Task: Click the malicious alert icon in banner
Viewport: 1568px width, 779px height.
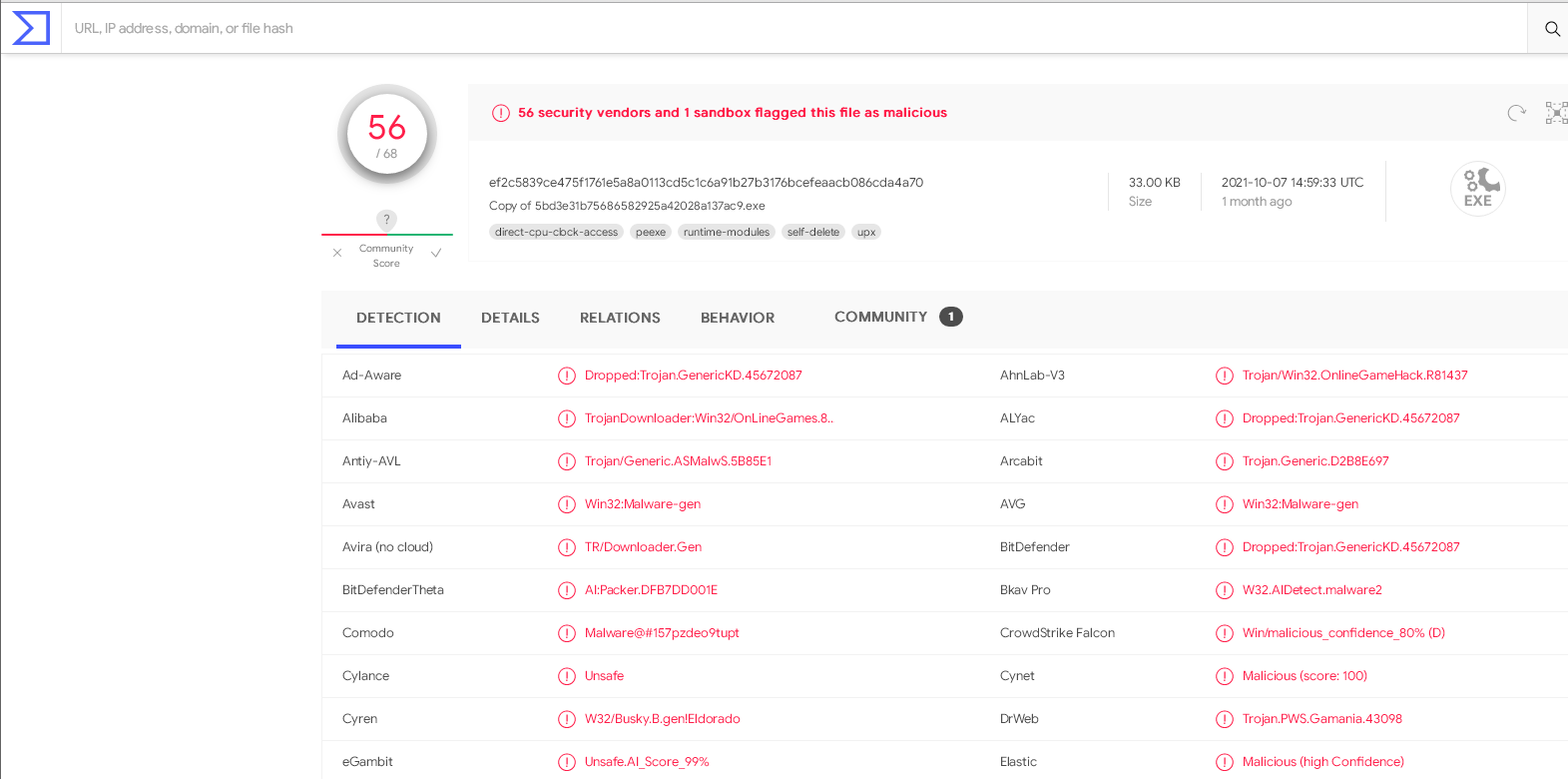Action: click(x=501, y=113)
